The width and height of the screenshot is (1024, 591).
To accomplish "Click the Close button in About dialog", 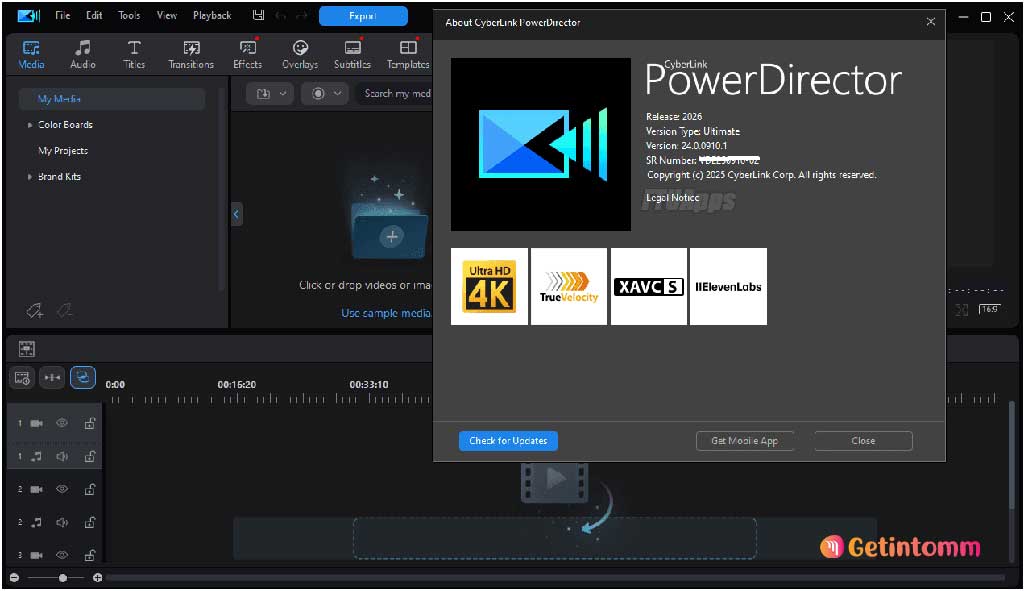I will point(863,441).
